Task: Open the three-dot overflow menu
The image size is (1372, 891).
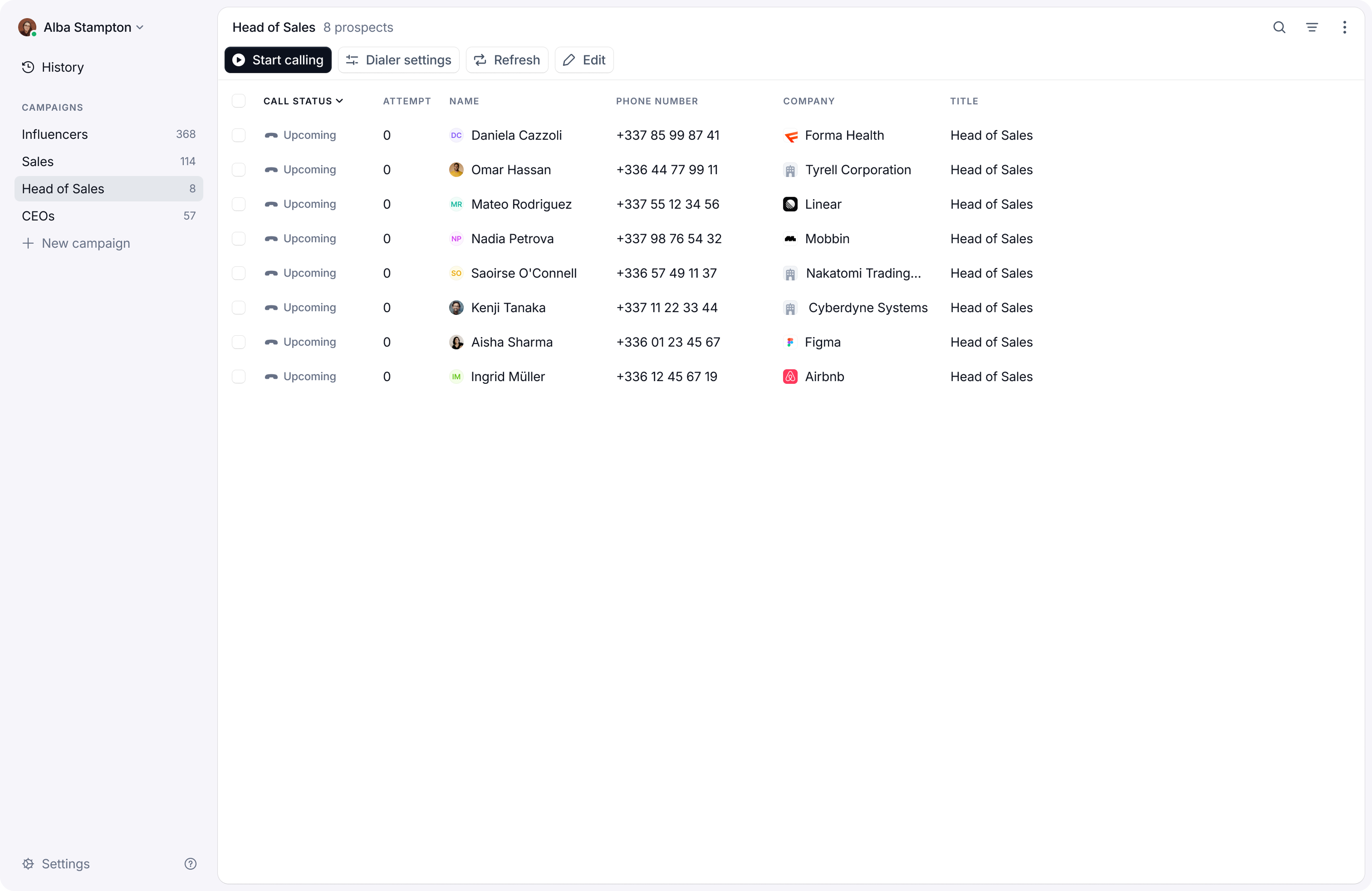Action: coord(1344,27)
